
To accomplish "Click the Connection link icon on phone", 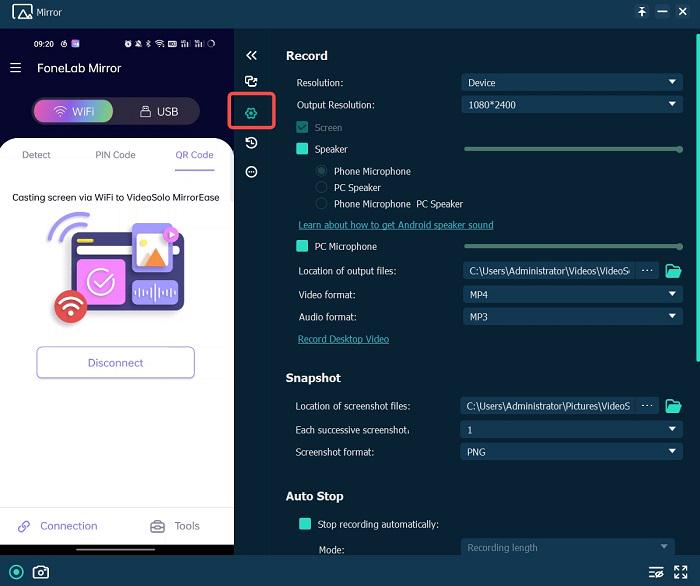I will coord(24,526).
